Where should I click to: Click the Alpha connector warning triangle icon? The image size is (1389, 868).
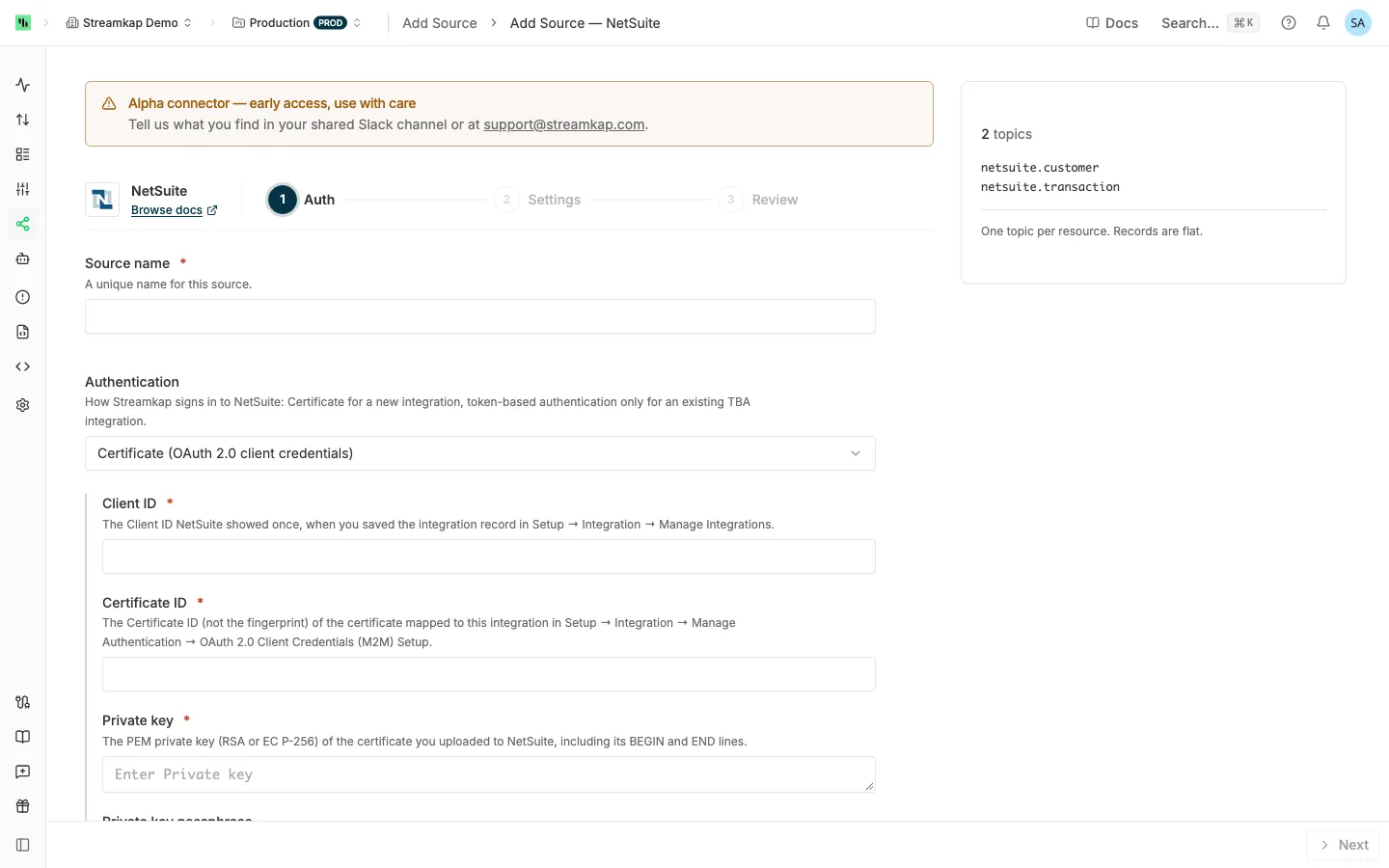click(x=109, y=103)
